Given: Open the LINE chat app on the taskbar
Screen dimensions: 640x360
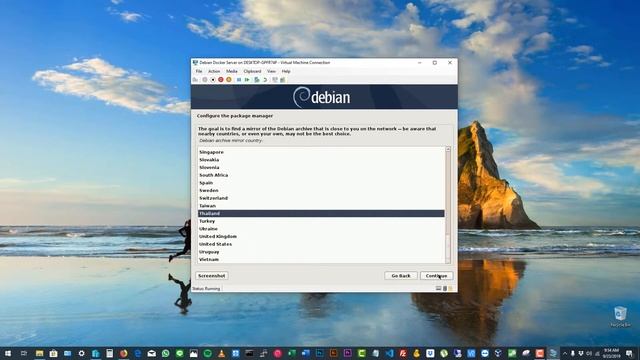Looking at the screenshot, I should click(x=180, y=353).
